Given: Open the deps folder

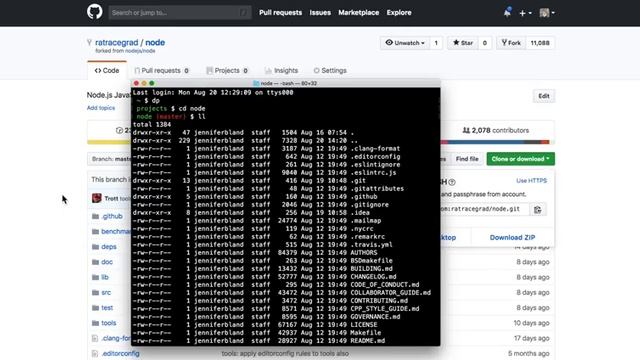Looking at the screenshot, I should tap(109, 247).
